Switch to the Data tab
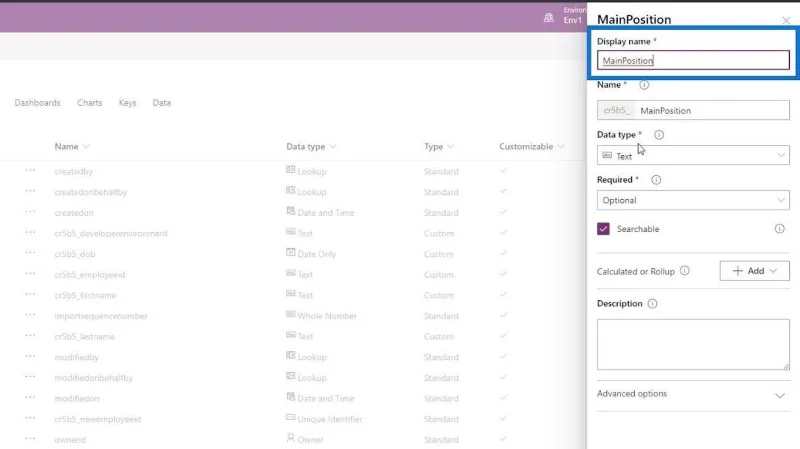 click(x=162, y=103)
